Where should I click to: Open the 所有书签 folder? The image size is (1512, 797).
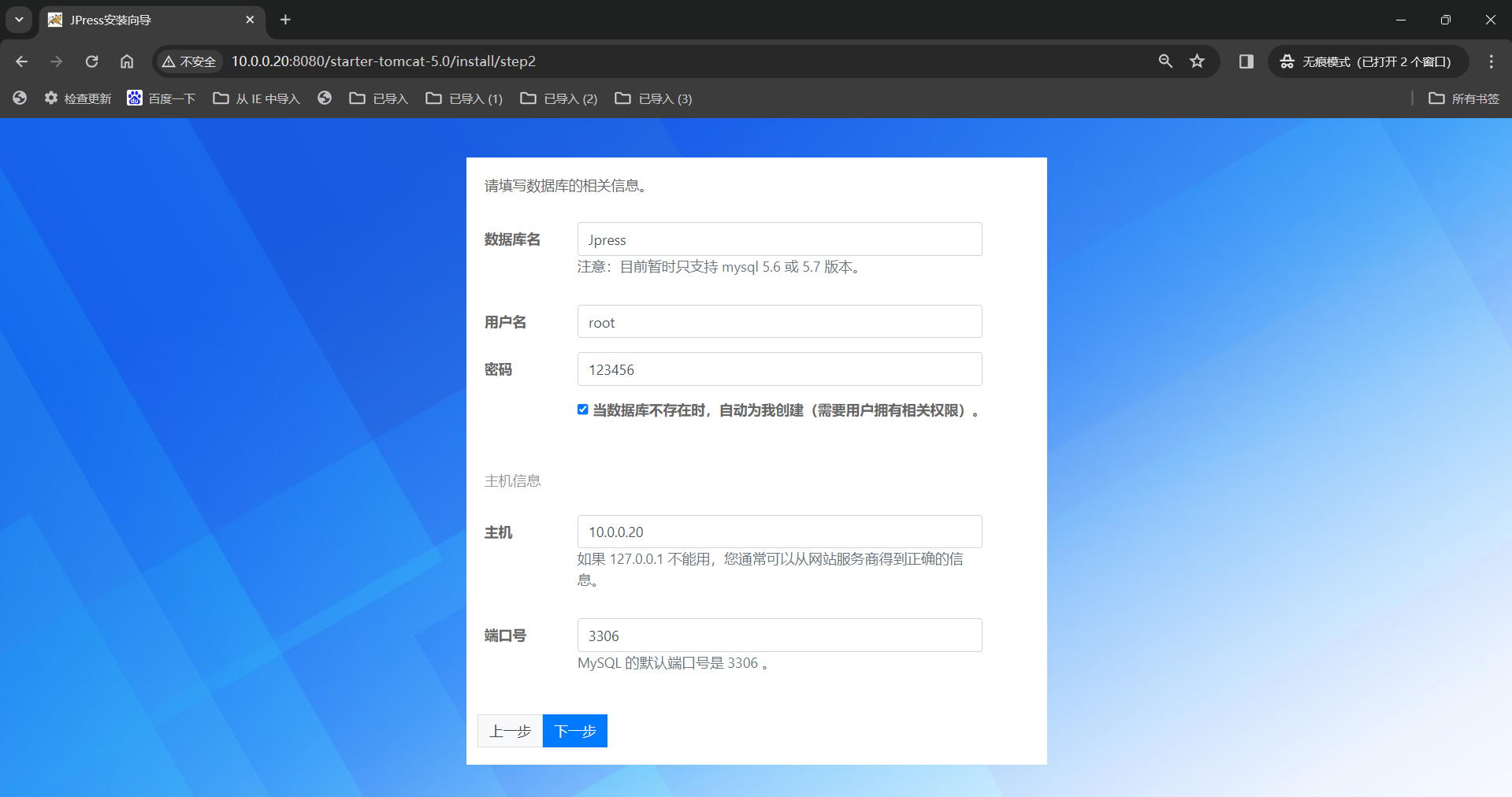1464,98
